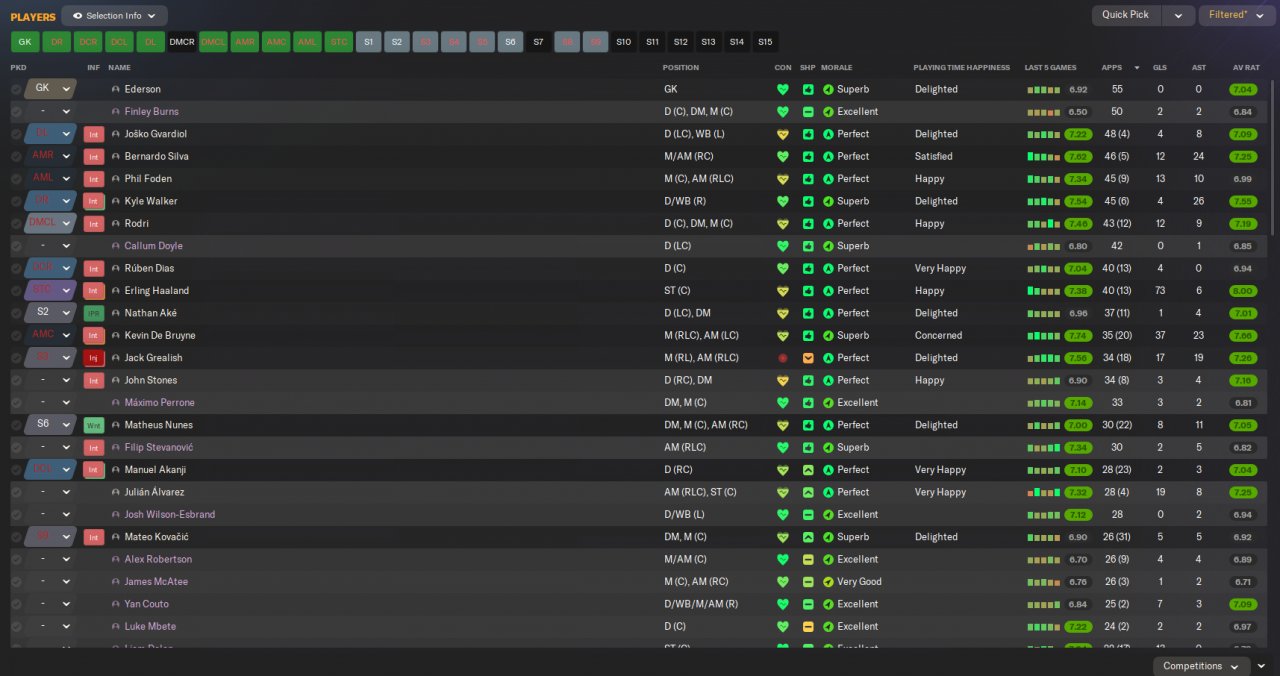Select the S7 substitute slot
1280x676 pixels.
point(538,42)
